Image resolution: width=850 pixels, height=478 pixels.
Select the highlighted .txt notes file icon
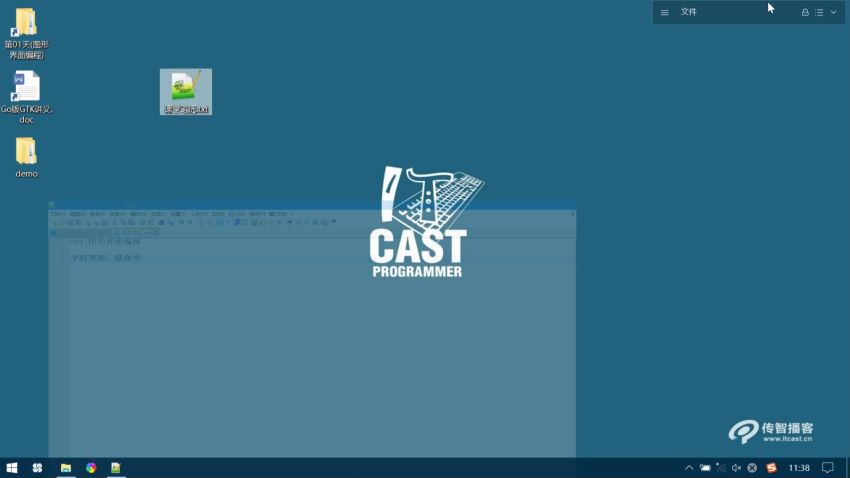click(186, 92)
